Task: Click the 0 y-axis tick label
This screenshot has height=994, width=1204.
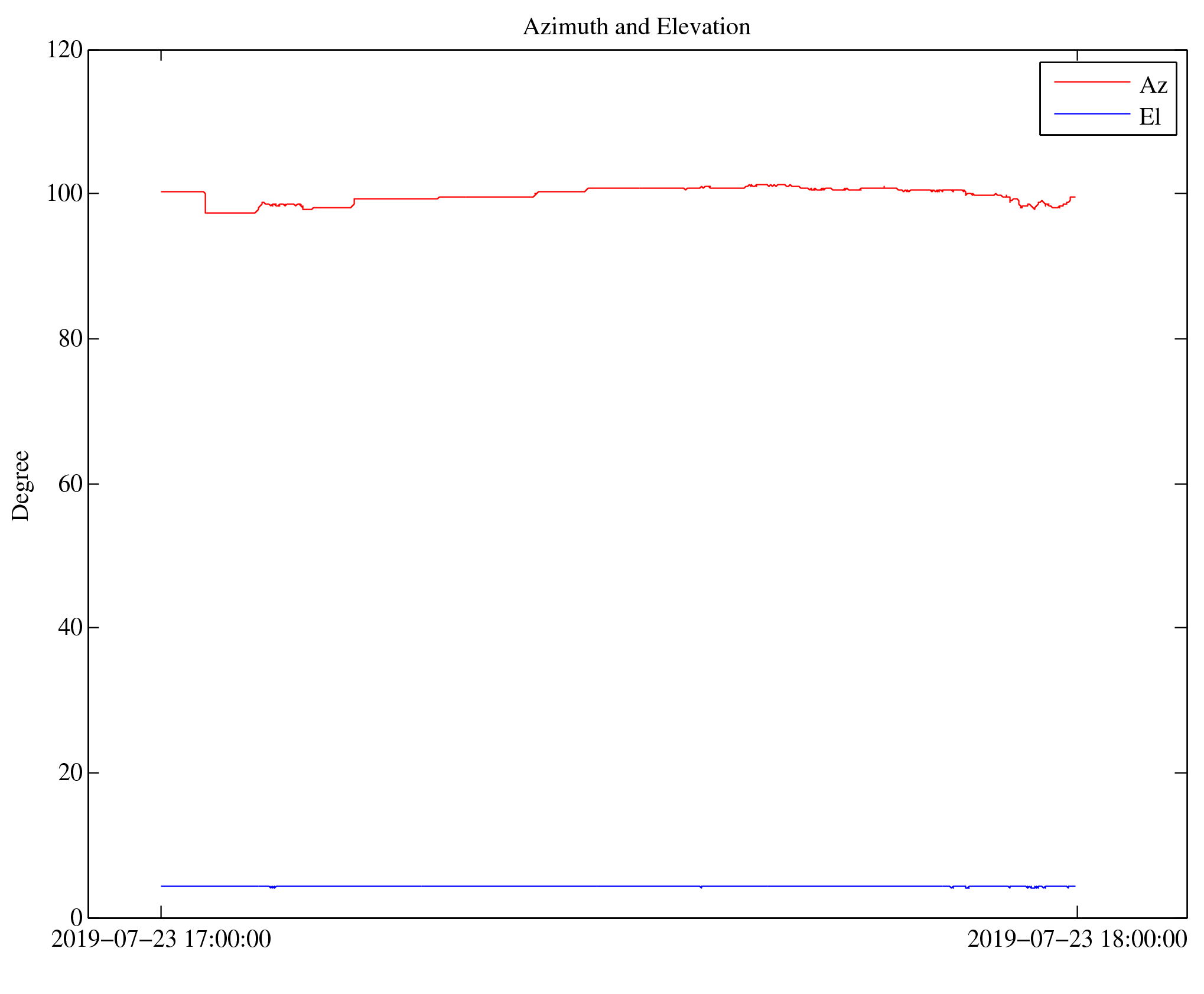Action: coord(76,918)
